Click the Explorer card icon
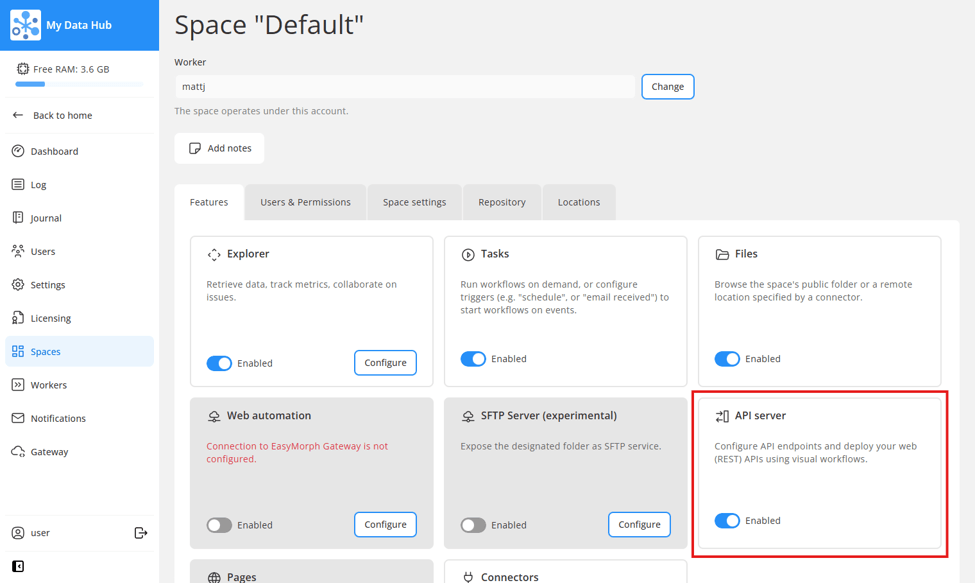 [214, 254]
